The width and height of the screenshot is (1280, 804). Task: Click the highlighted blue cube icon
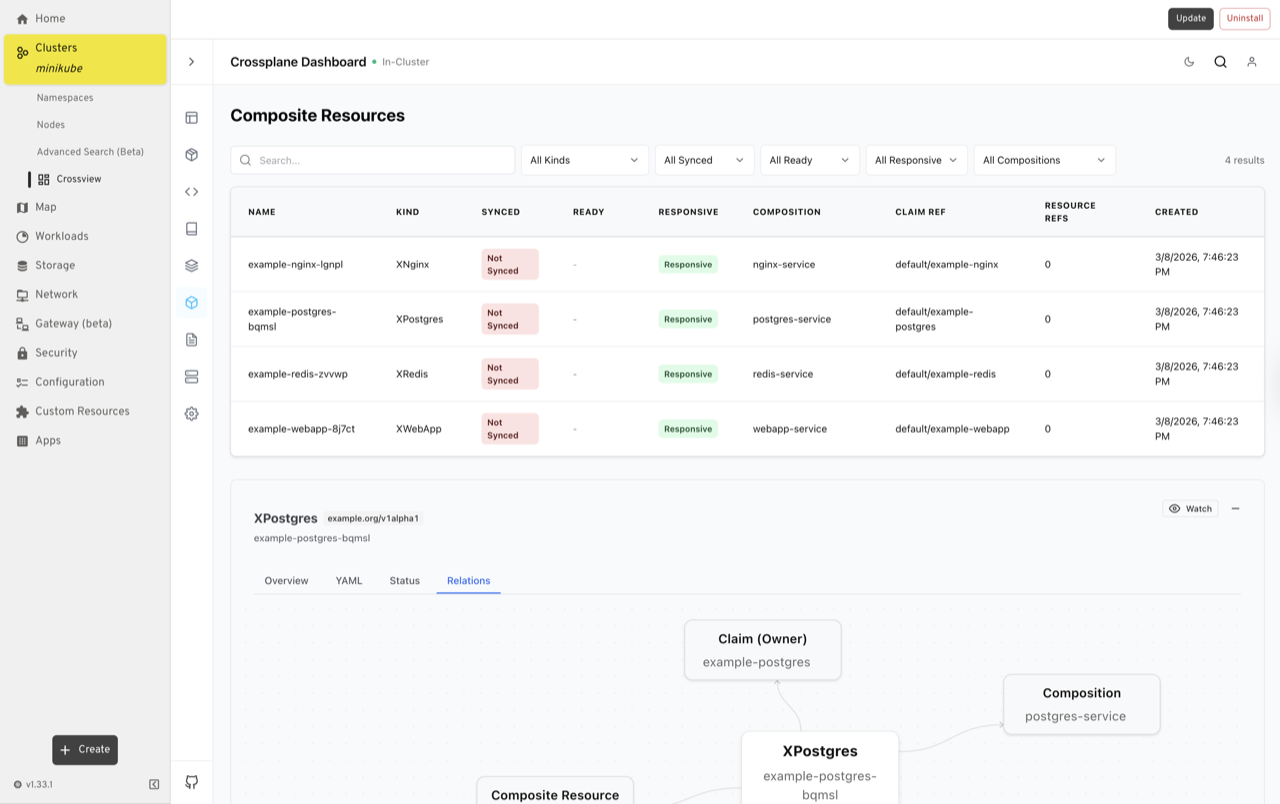(191, 303)
